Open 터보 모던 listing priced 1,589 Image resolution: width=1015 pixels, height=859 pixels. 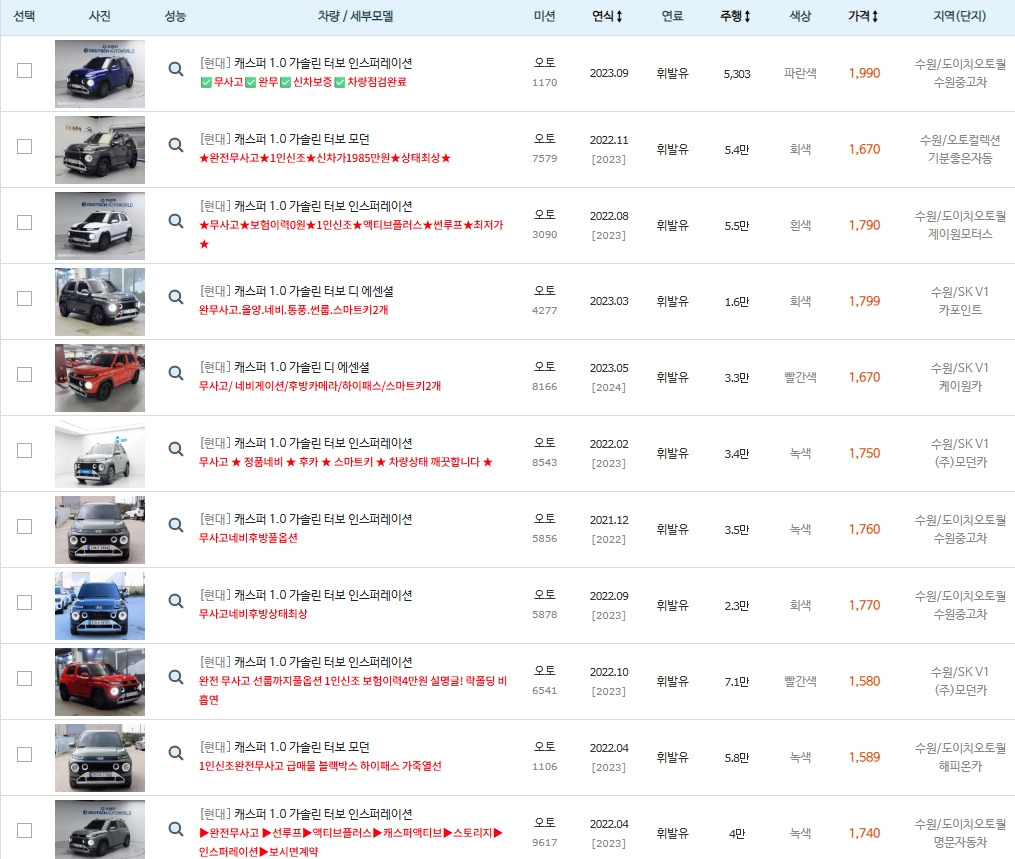285,747
